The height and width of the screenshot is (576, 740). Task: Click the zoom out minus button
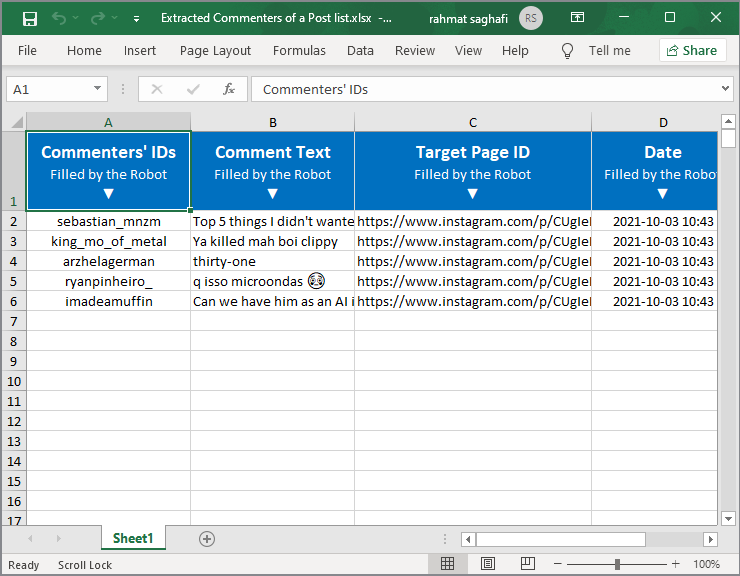[558, 564]
